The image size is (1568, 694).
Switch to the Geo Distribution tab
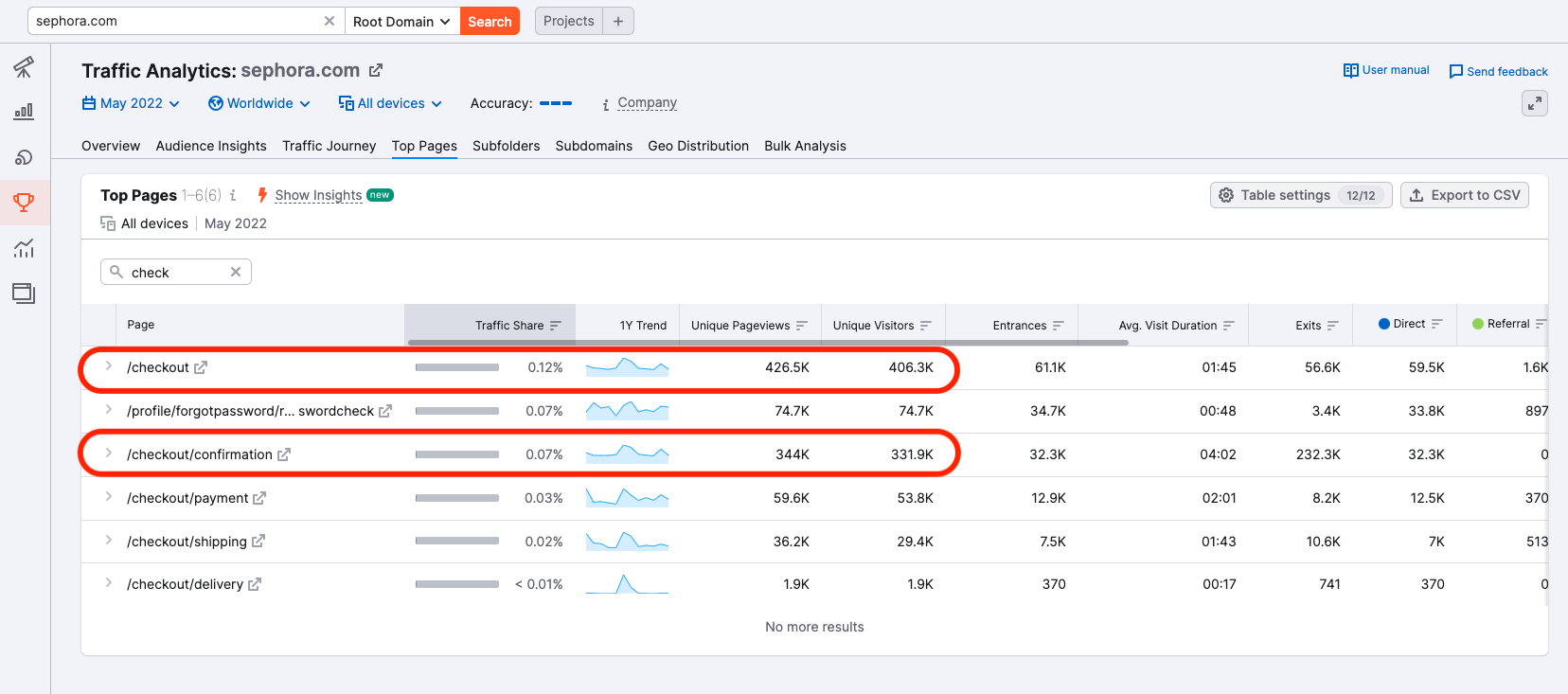click(x=699, y=146)
